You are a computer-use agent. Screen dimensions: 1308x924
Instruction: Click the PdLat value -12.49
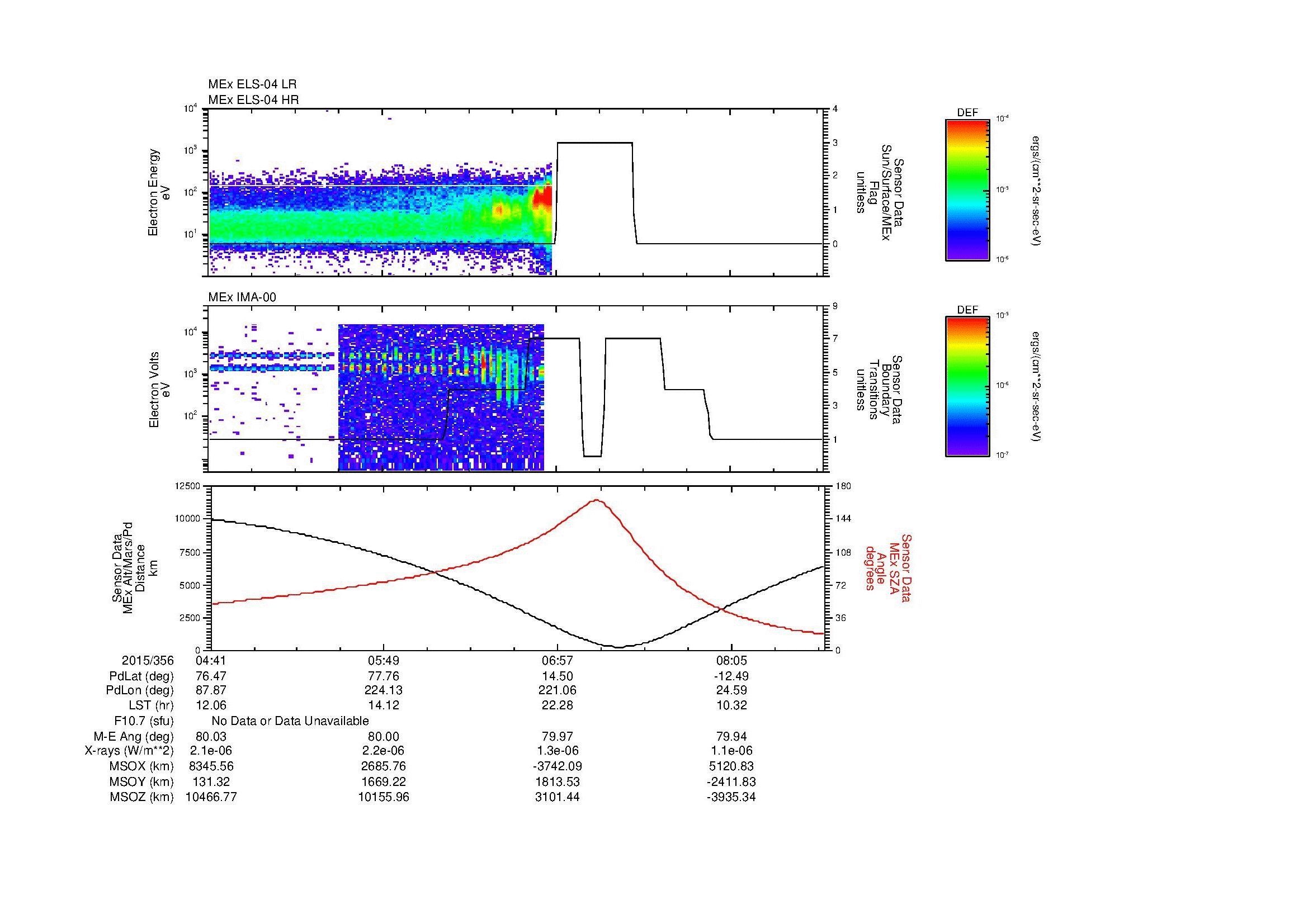(731, 676)
